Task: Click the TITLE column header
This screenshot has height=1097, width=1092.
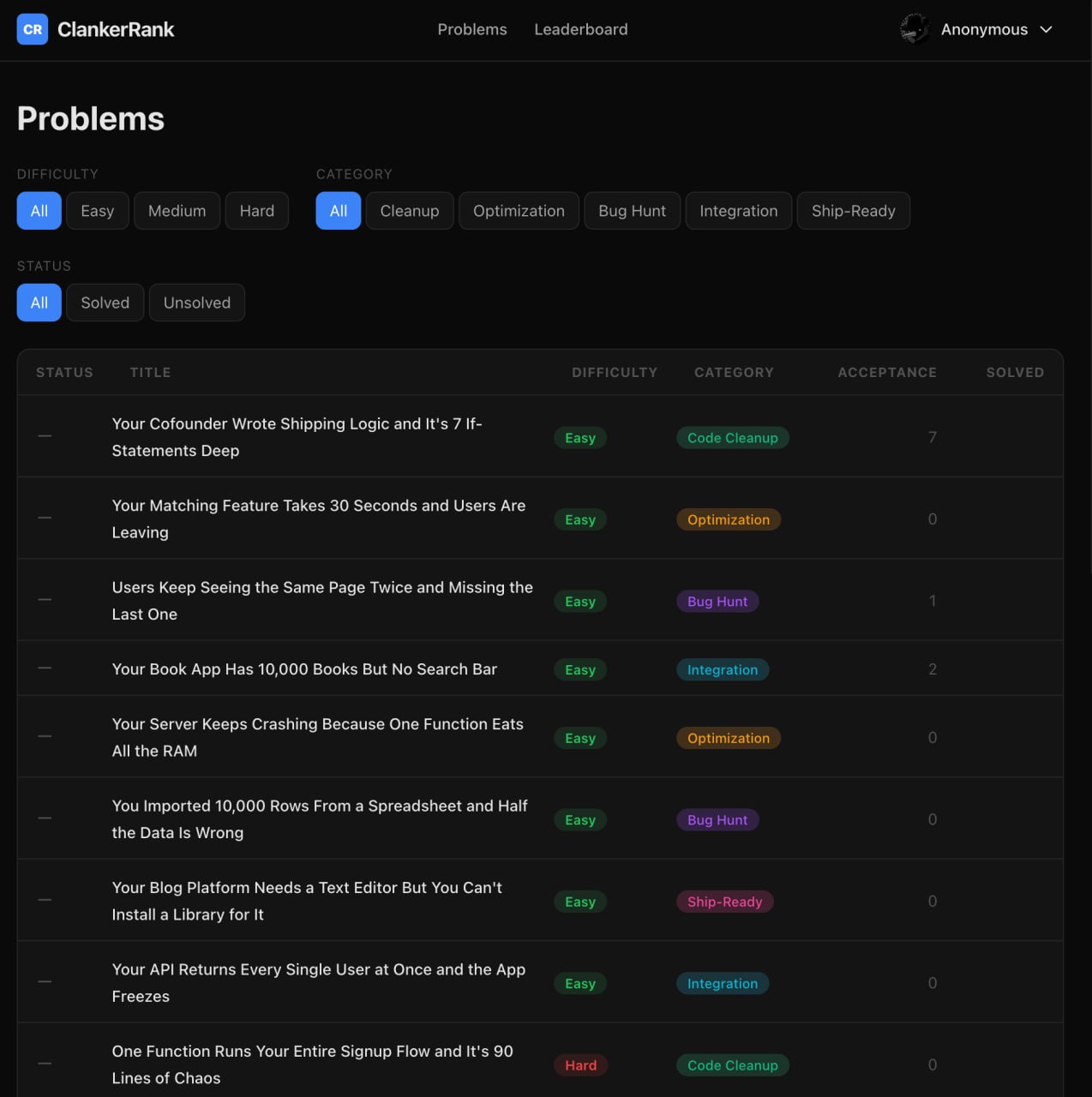Action: click(x=151, y=373)
